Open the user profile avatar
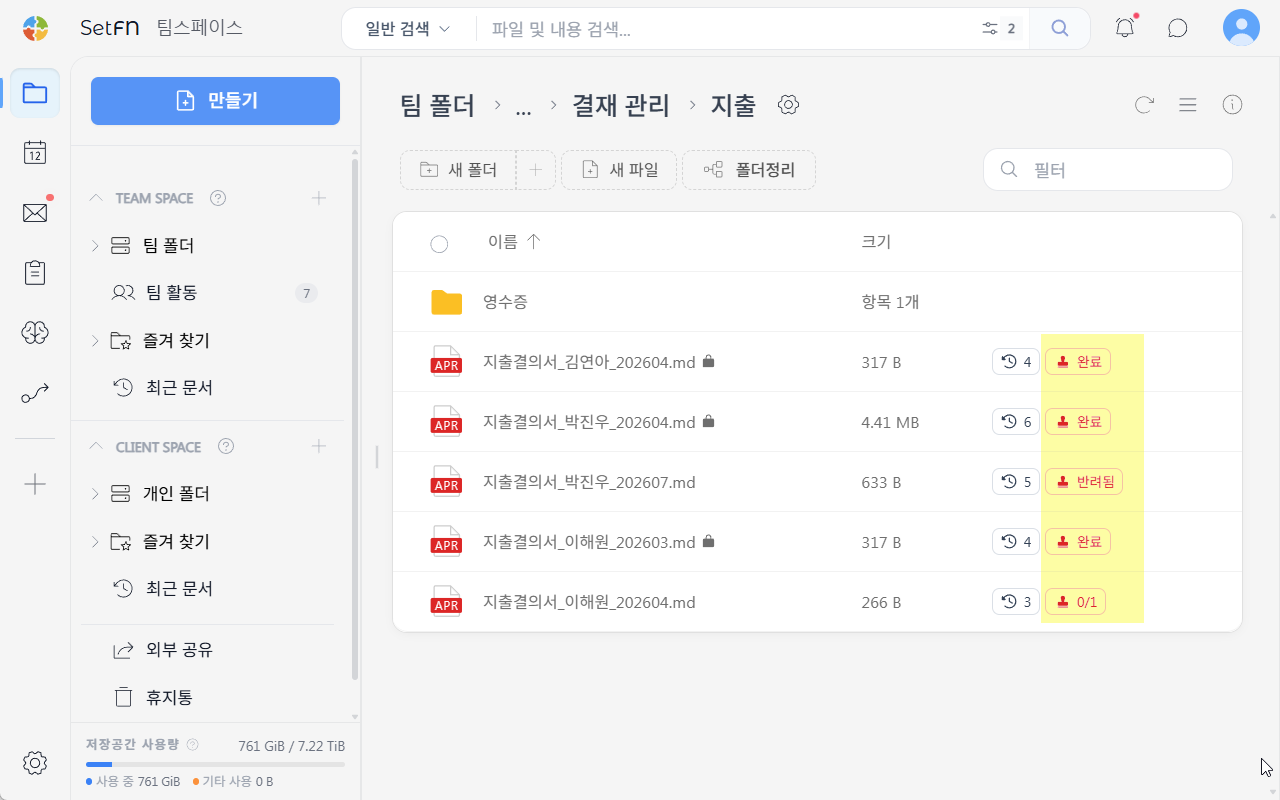This screenshot has width=1280, height=800. coord(1241,28)
